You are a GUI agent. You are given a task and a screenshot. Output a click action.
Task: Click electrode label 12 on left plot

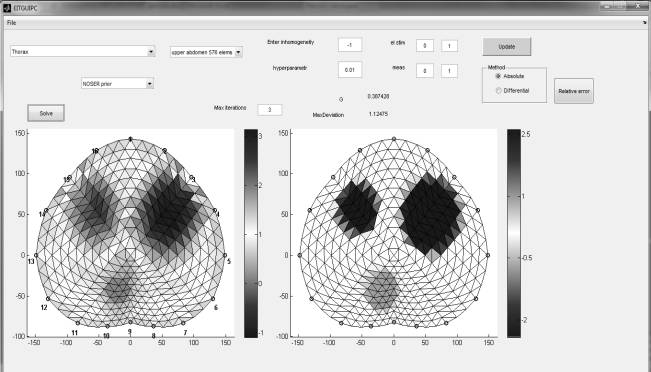point(44,308)
